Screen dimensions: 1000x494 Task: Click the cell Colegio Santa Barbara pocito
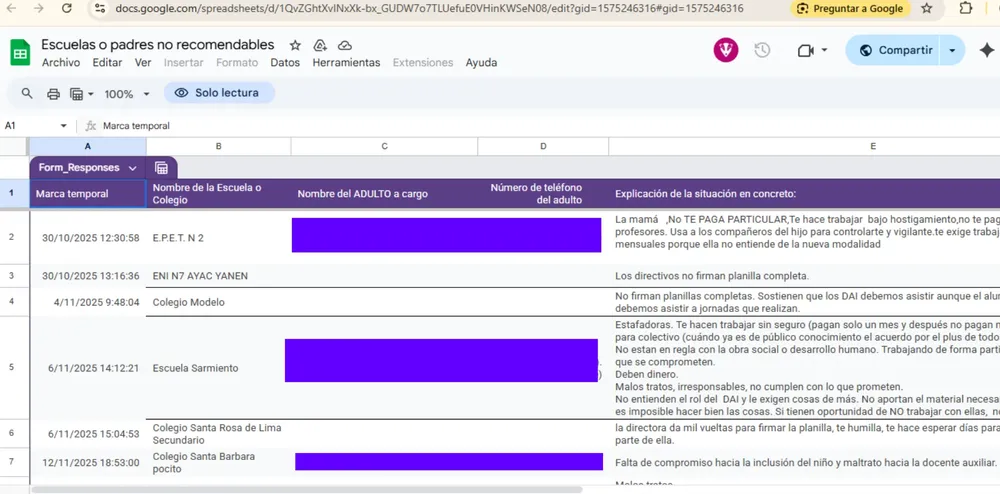point(218,463)
